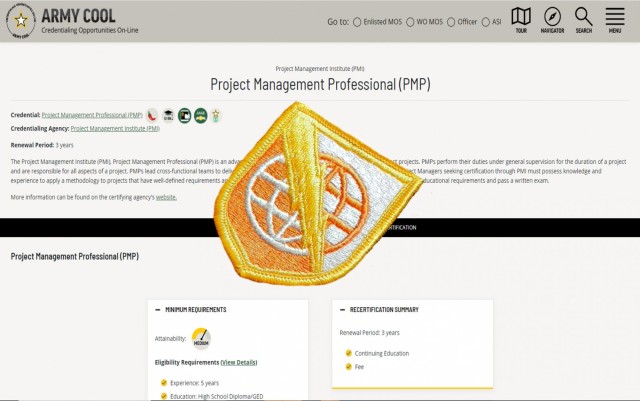Screen dimensions: 640x401
Task: Click the Project Management Professional (PMP) section heading
Action: (75, 256)
